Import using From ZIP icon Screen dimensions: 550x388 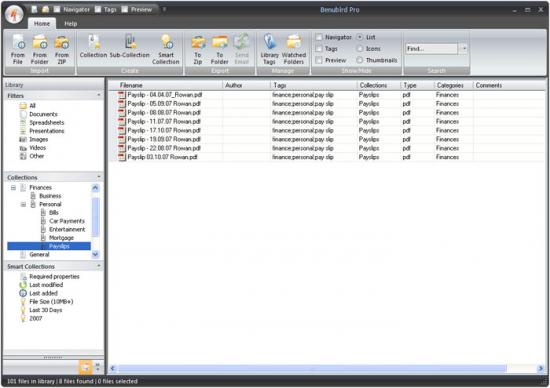(x=62, y=49)
